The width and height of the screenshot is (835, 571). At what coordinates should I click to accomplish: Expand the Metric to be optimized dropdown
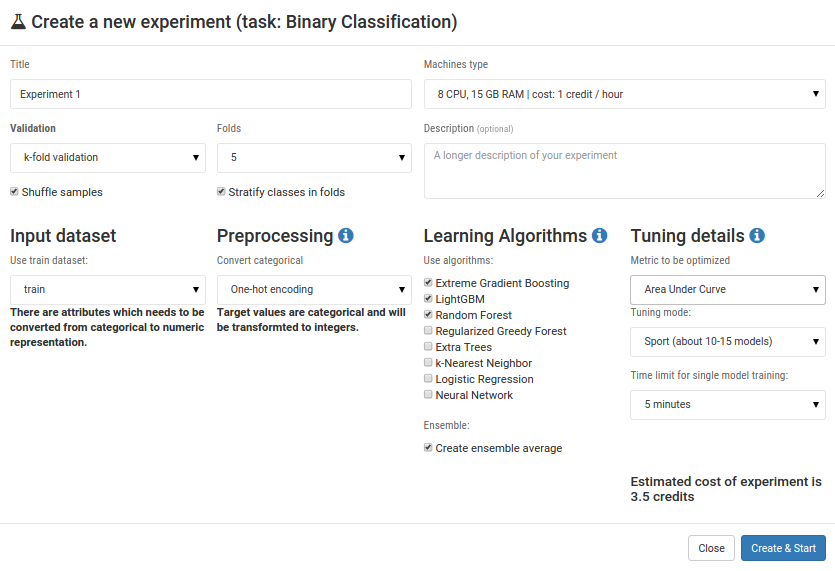[x=728, y=289]
